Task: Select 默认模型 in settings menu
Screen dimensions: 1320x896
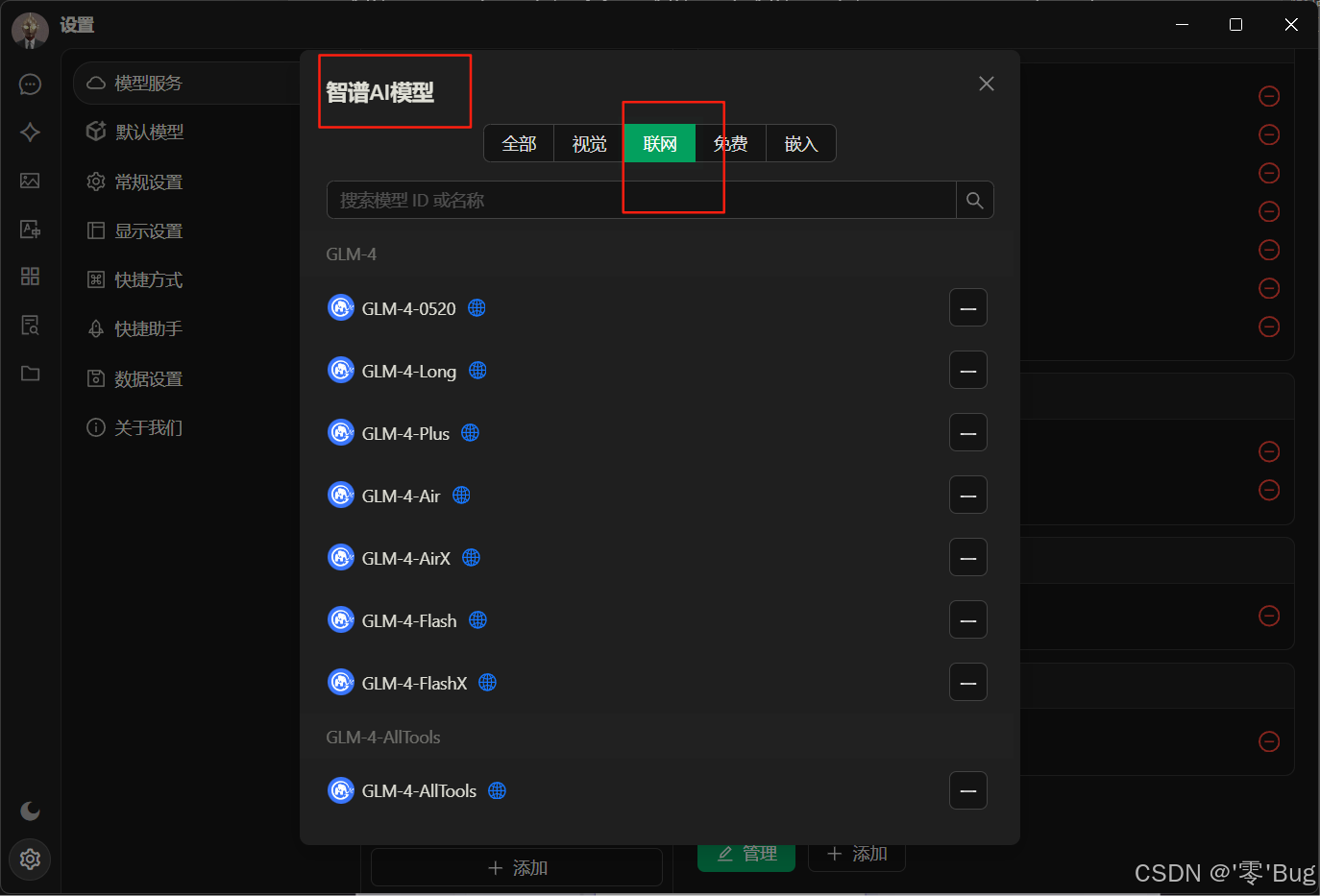Action: 149,132
